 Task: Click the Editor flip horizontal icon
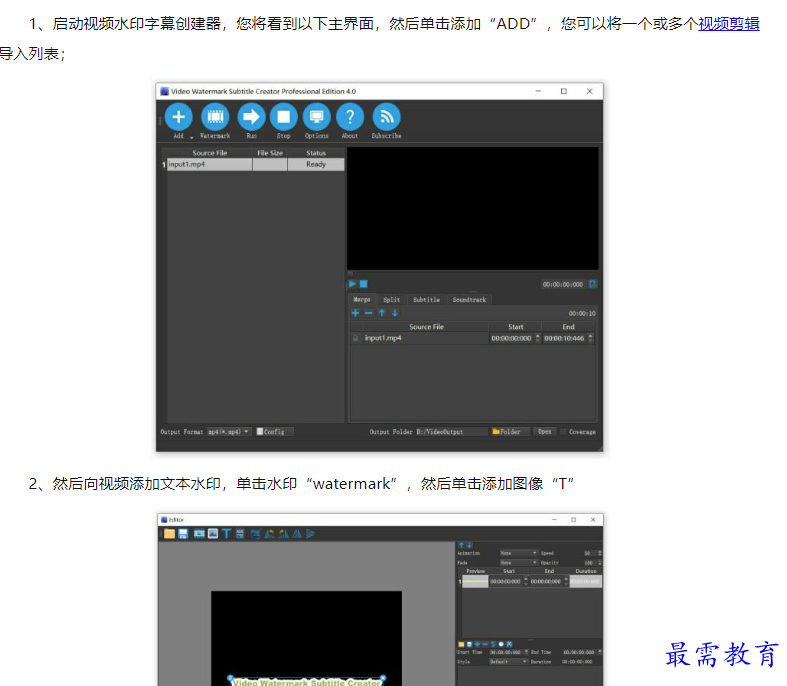(297, 534)
